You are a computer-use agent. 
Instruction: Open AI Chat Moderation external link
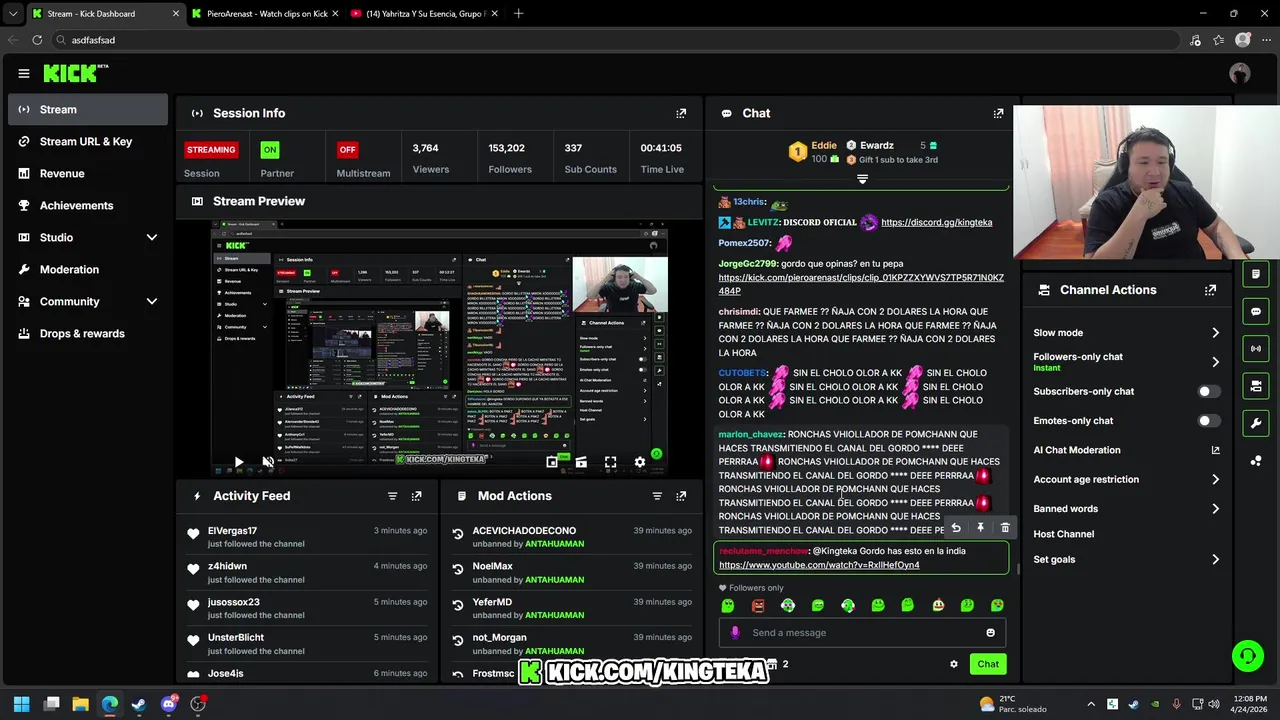pyautogui.click(x=1215, y=450)
